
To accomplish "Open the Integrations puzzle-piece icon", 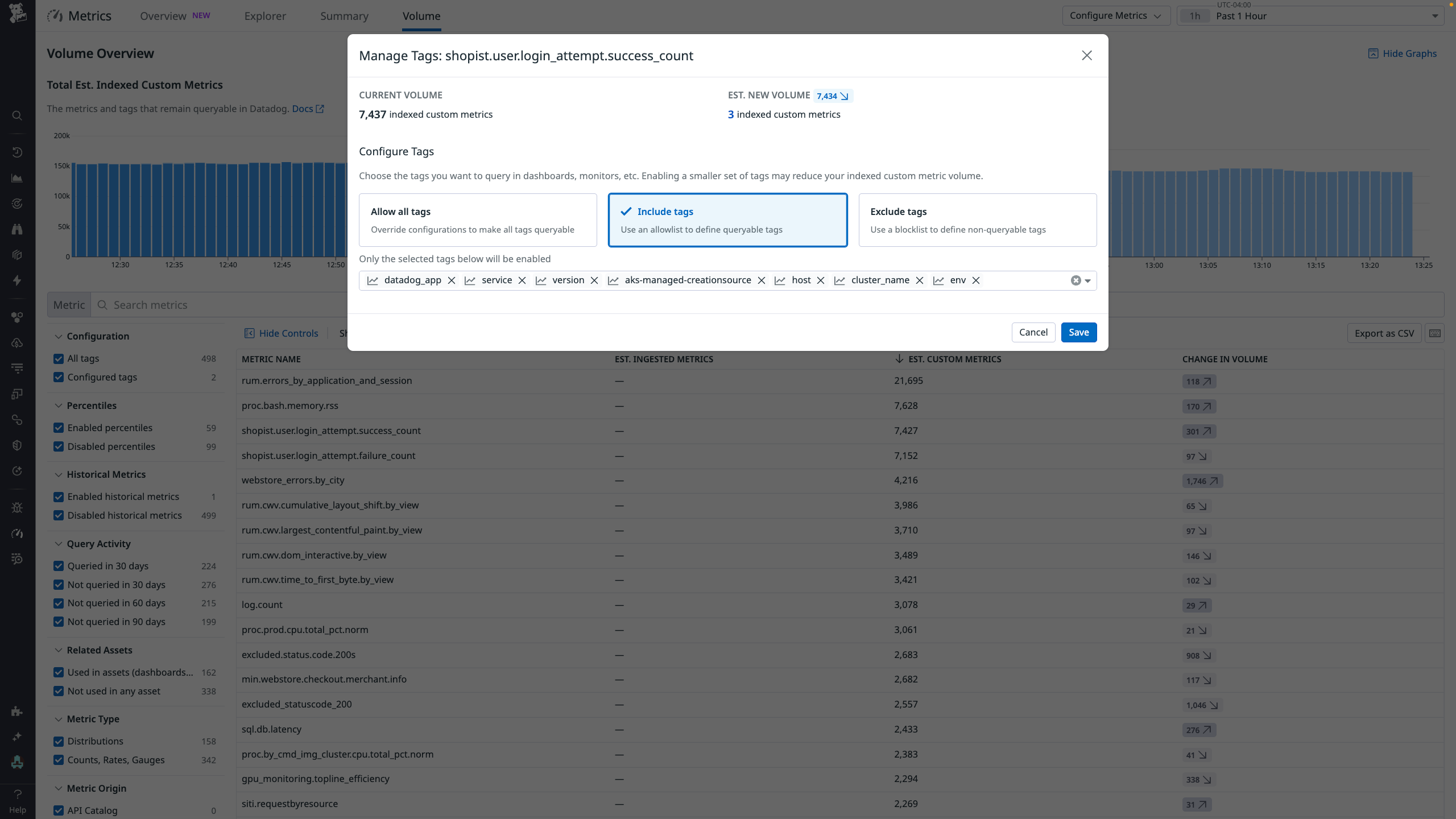I will (x=17, y=711).
